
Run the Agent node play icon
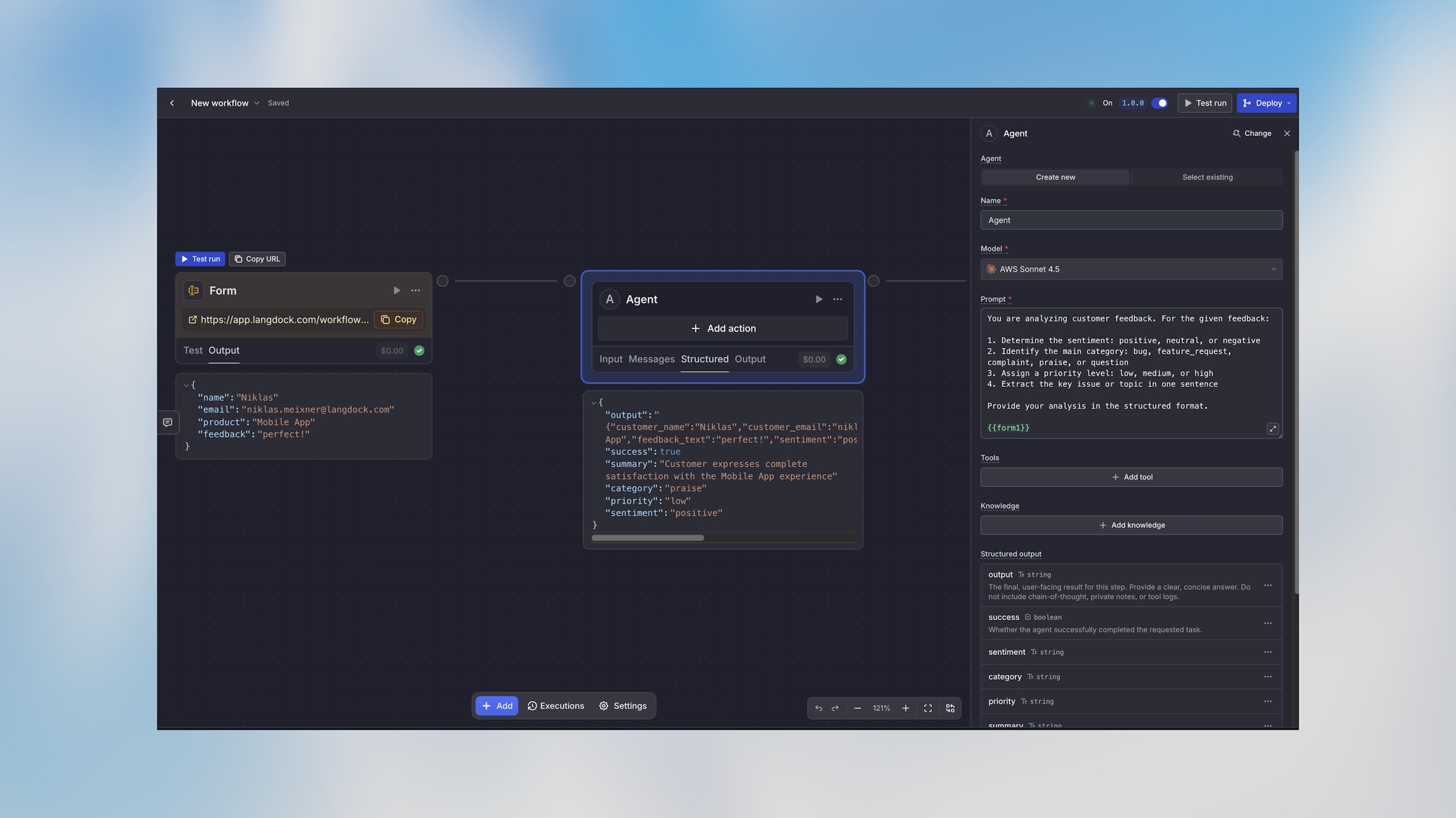(x=818, y=299)
